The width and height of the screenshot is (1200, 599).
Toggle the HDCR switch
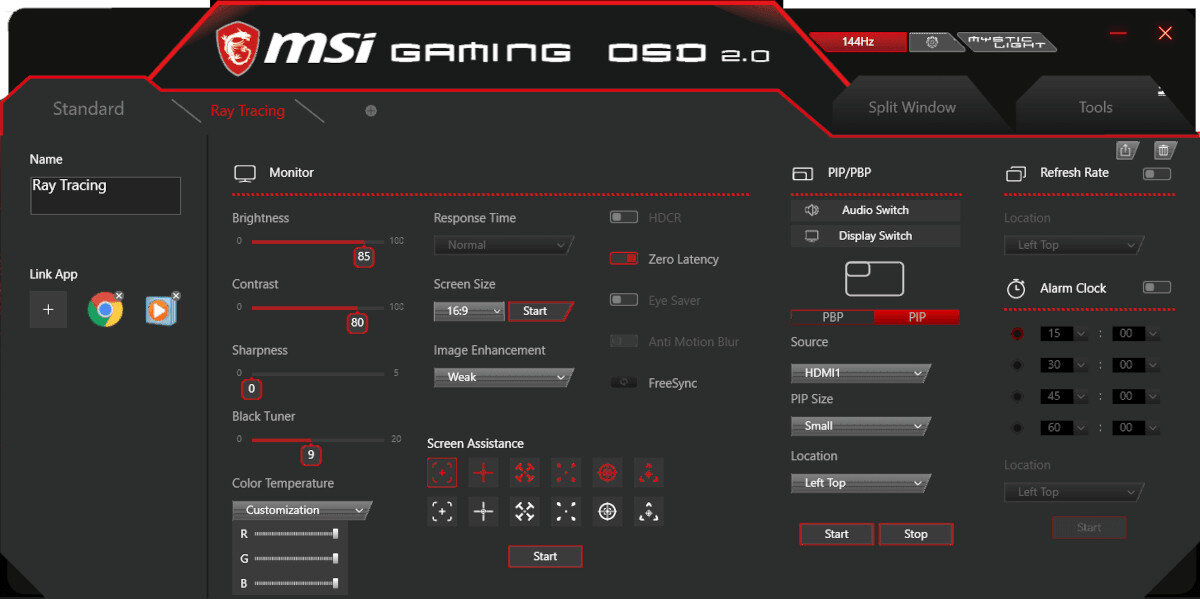pos(624,217)
